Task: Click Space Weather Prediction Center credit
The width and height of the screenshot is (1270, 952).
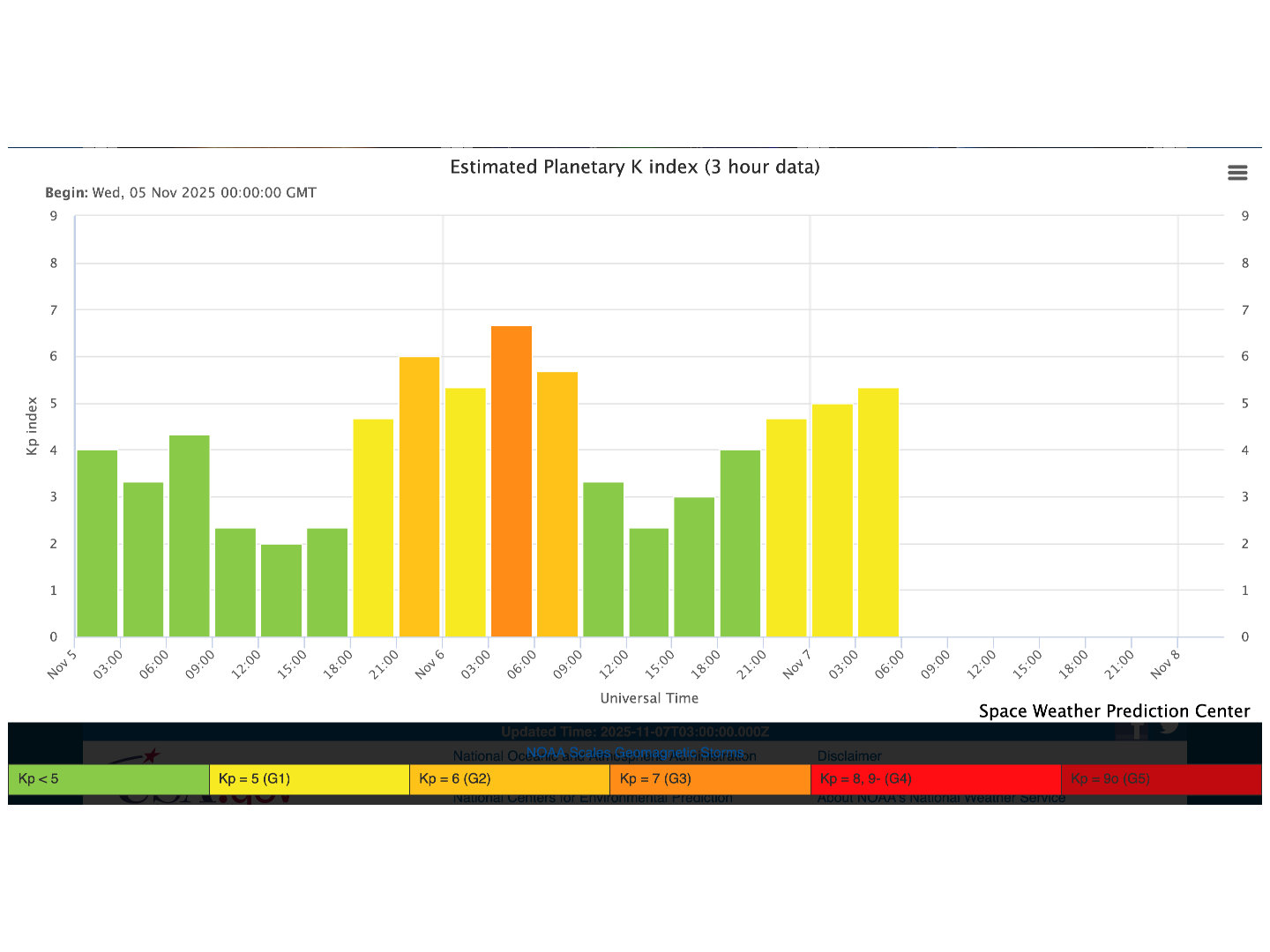Action: point(1114,711)
